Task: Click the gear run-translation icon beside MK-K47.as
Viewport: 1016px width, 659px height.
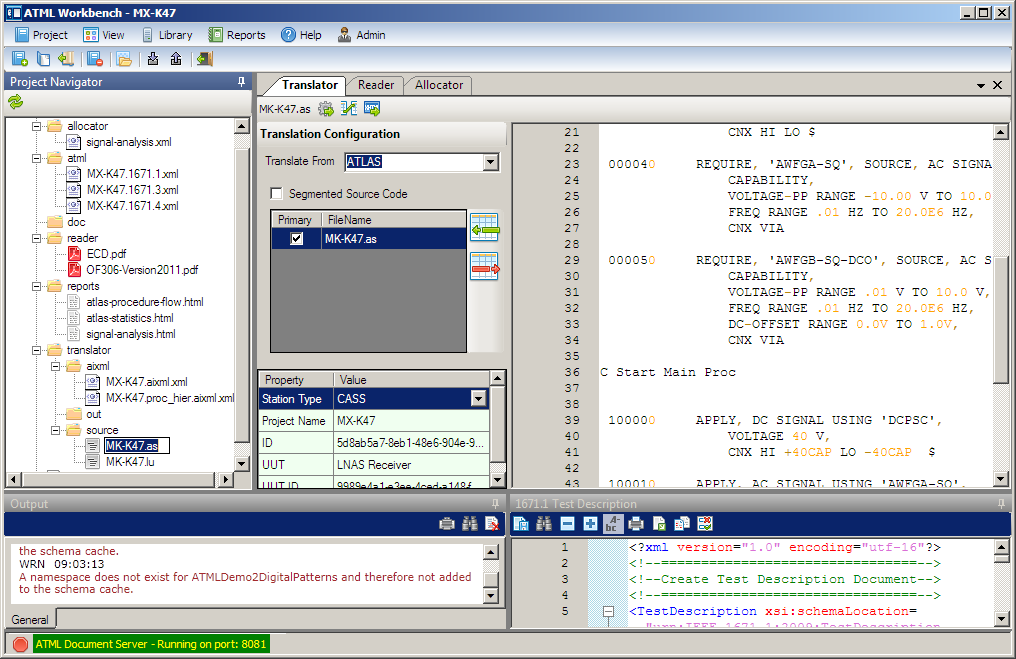Action: point(326,109)
